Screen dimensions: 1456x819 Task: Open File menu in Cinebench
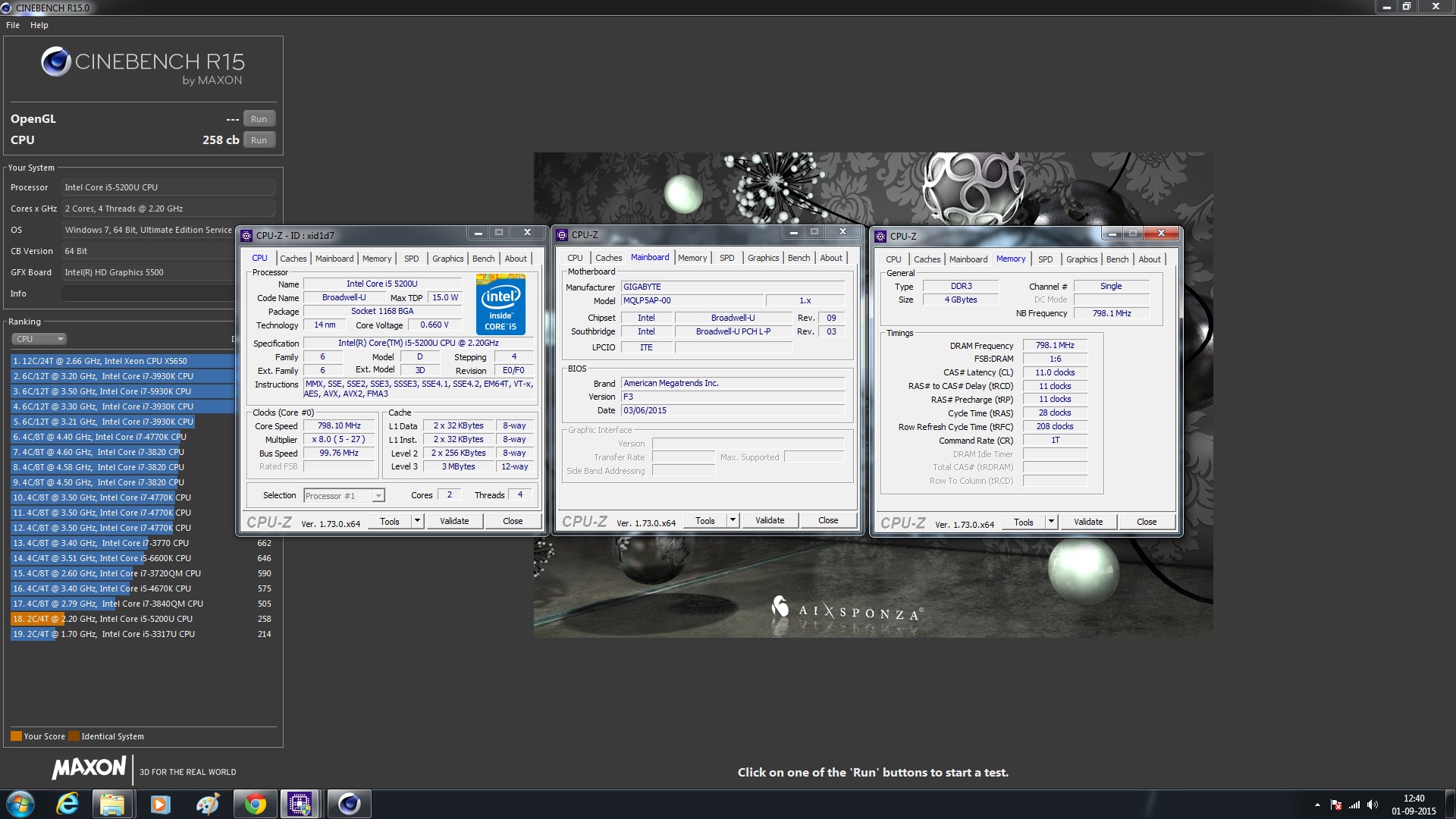13,25
